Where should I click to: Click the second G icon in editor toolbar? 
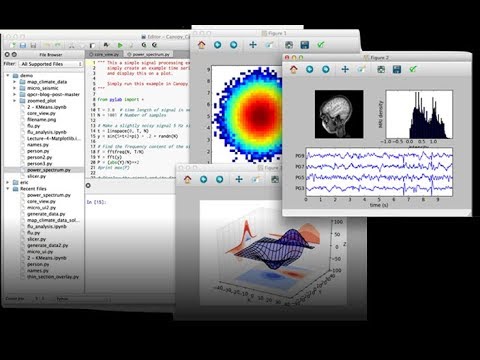[154, 45]
